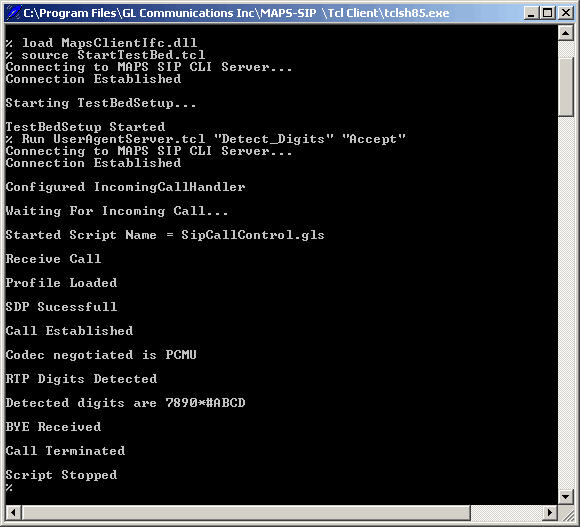Click empty vertical scrollbar track below thumb
Image resolution: width=580 pixels, height=527 pixels.
(566, 302)
